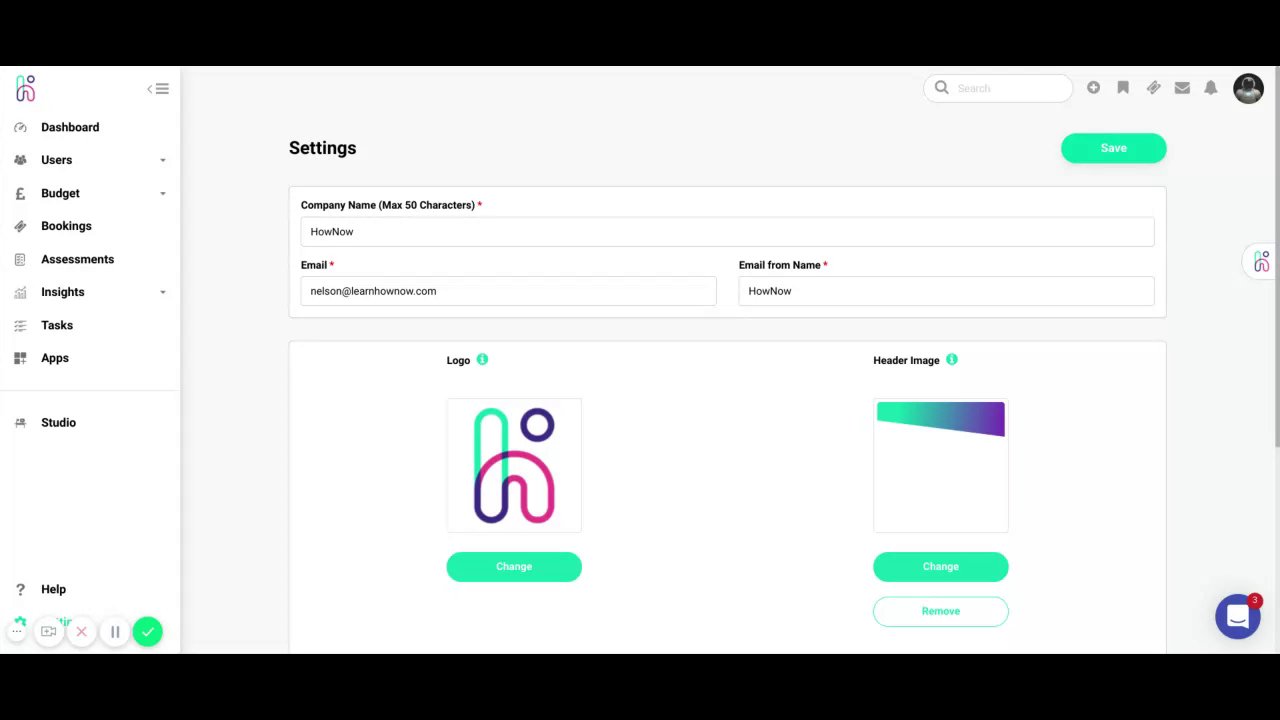Collapse the sidebar with the menu toggle icon
Viewport: 1280px width, 720px height.
[158, 89]
